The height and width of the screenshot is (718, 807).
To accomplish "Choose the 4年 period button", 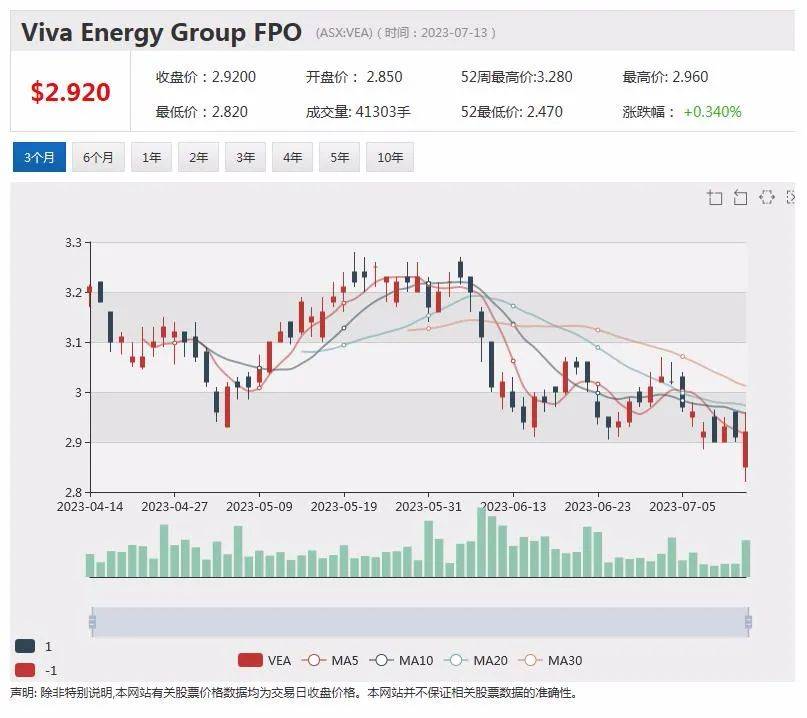I will pos(292,157).
